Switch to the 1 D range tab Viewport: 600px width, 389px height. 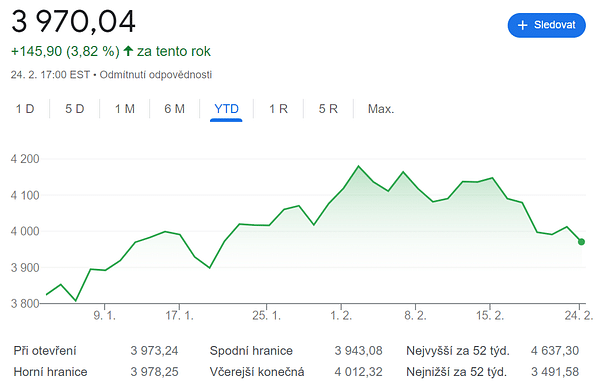pyautogui.click(x=25, y=109)
